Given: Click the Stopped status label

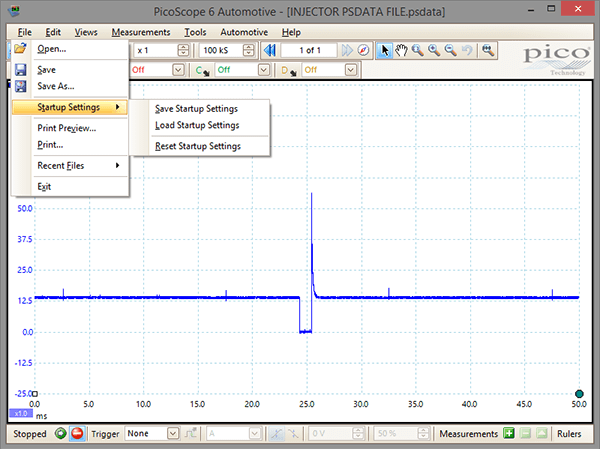Looking at the screenshot, I should tap(30, 434).
